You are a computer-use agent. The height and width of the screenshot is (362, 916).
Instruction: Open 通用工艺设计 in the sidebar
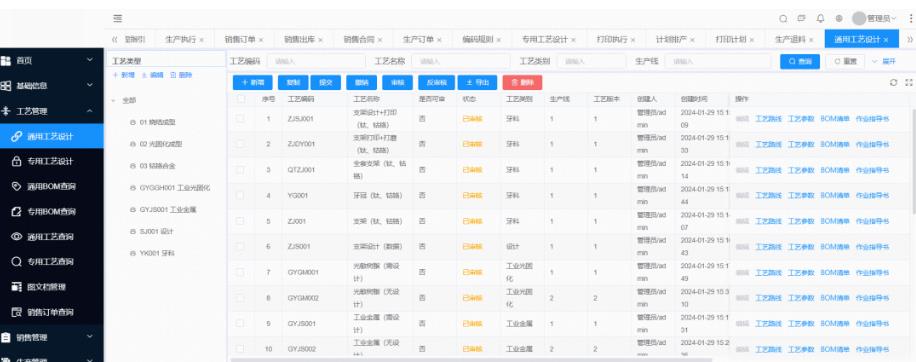click(51, 136)
